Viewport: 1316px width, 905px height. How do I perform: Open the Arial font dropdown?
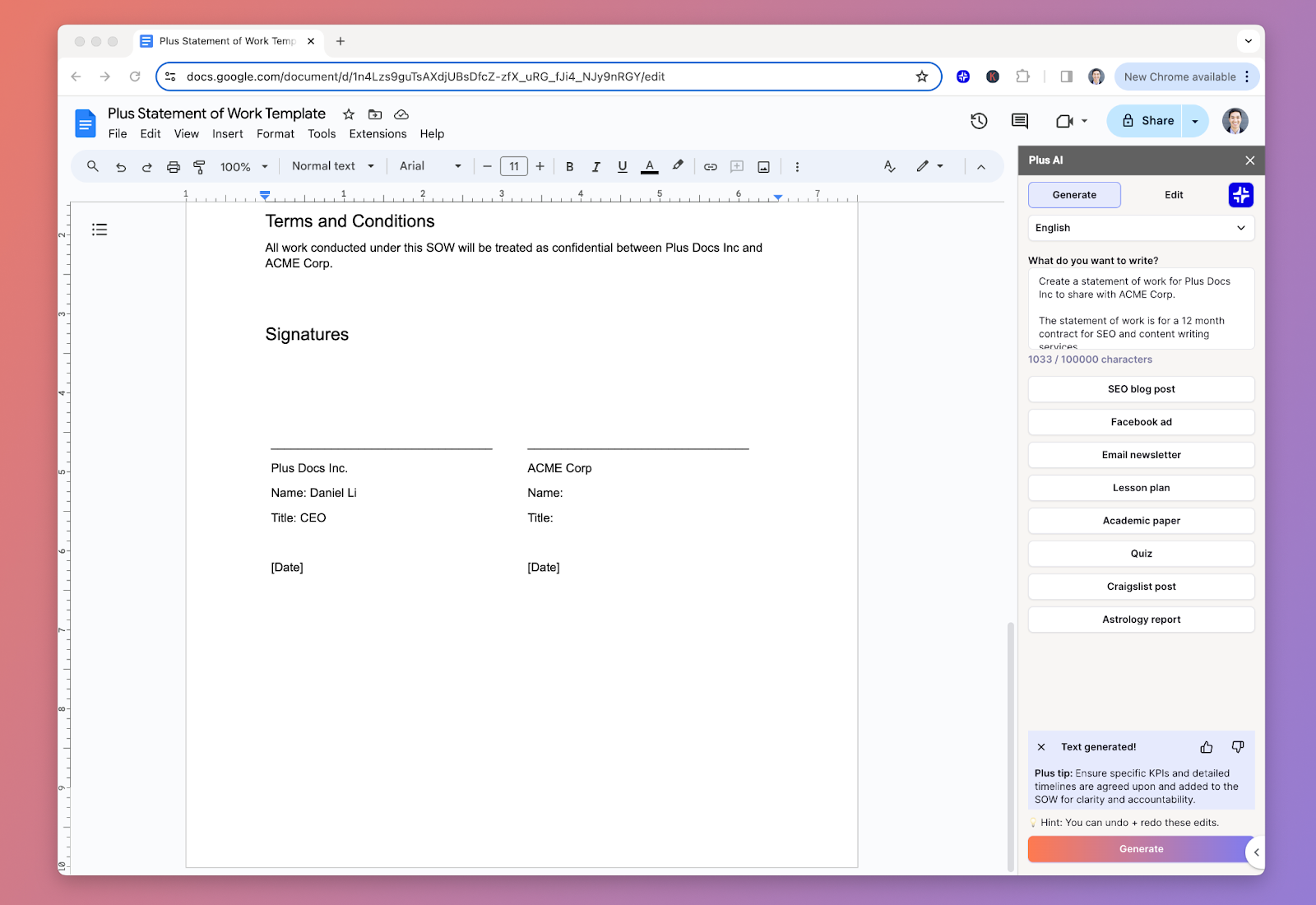pyautogui.click(x=430, y=166)
